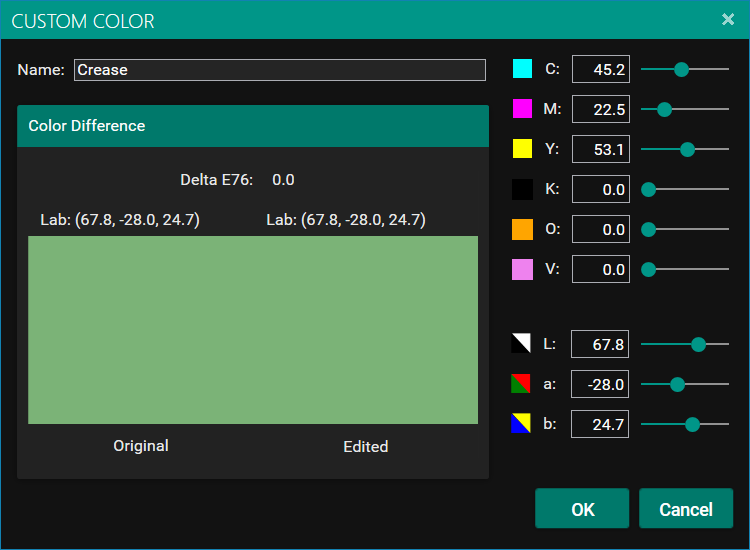Click the K channel slider handle
This screenshot has width=750, height=550.
(x=648, y=189)
